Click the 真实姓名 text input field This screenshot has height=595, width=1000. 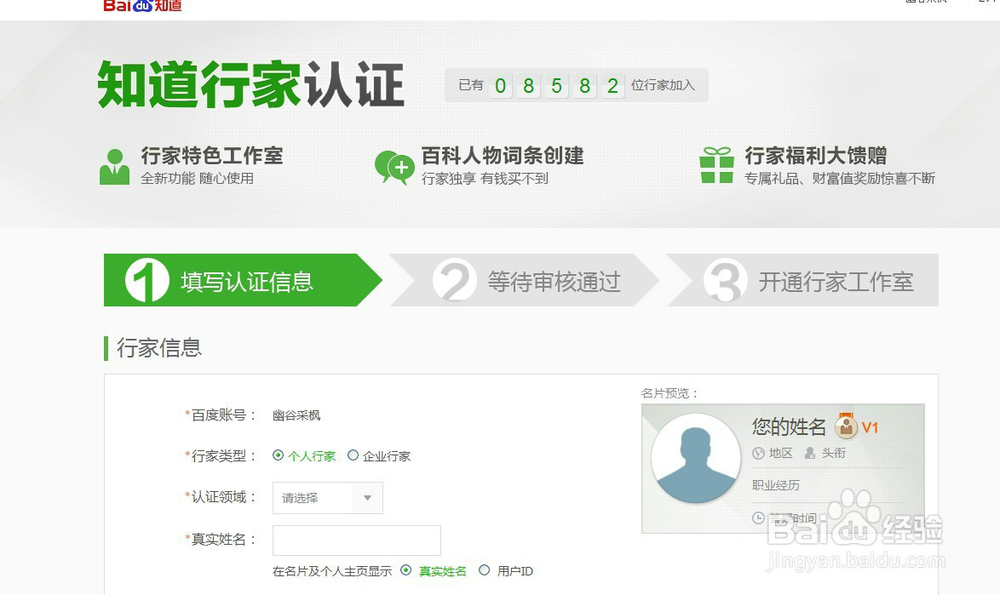(357, 541)
